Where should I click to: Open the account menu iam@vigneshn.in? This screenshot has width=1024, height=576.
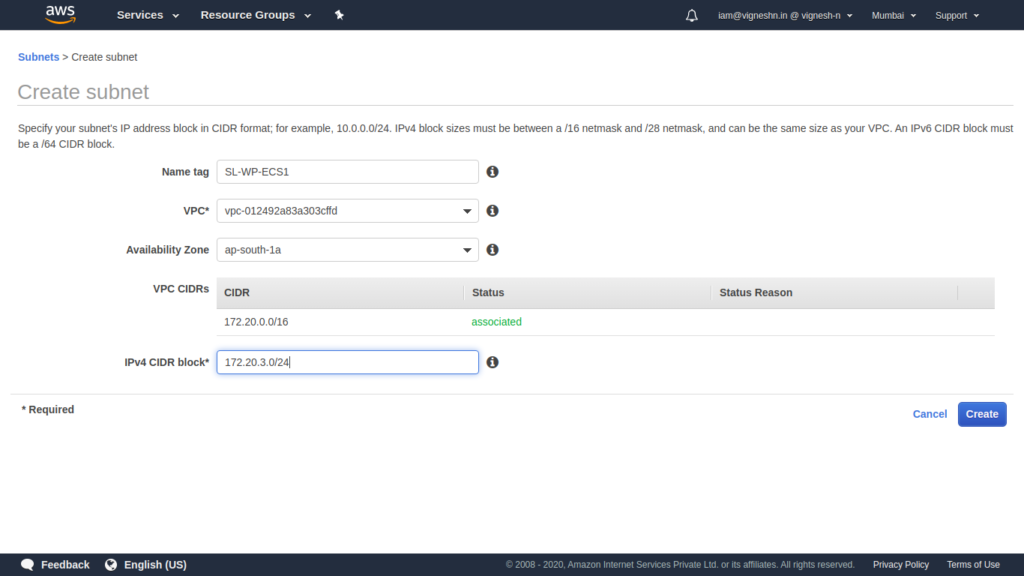785,15
